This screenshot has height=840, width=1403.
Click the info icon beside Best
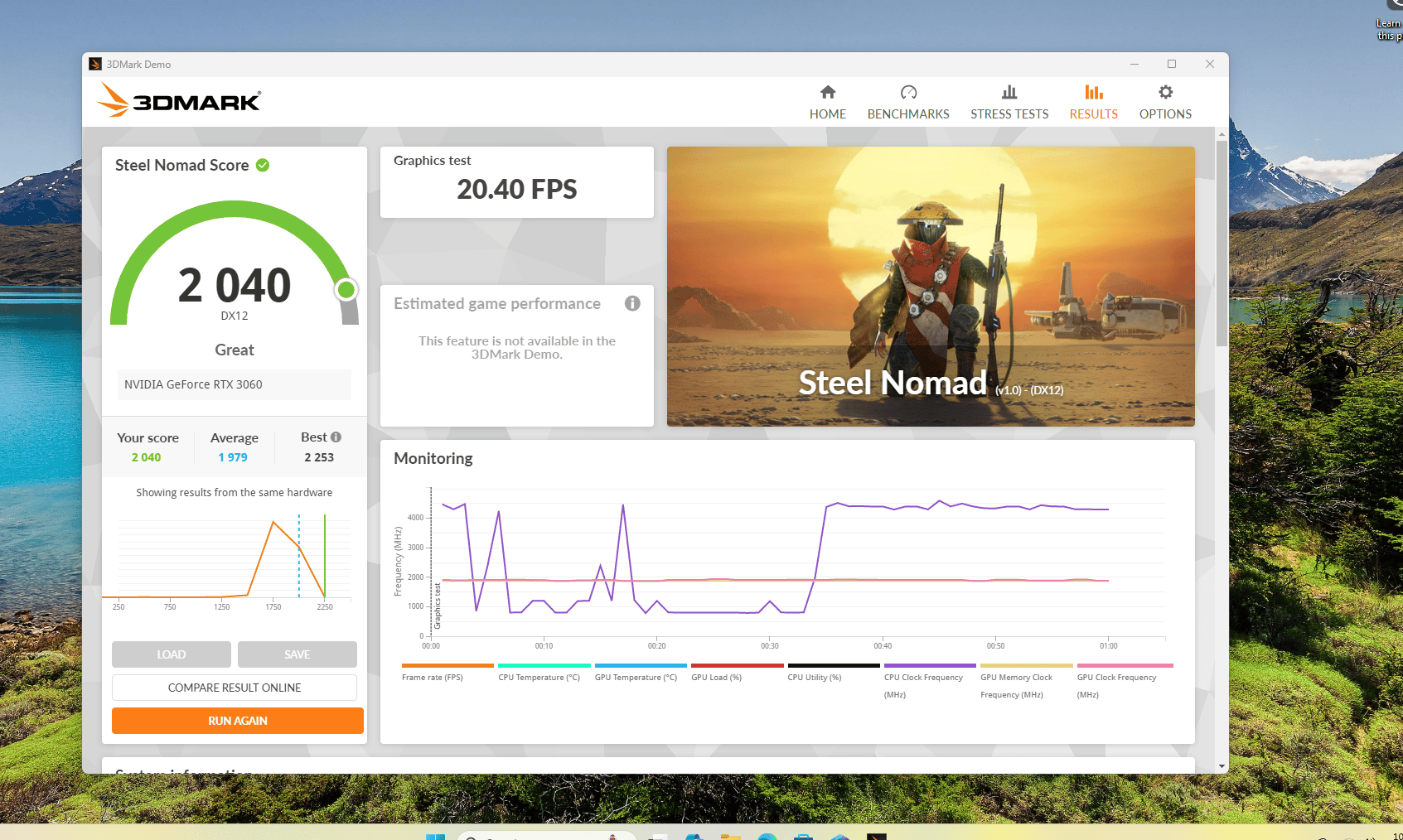point(336,437)
